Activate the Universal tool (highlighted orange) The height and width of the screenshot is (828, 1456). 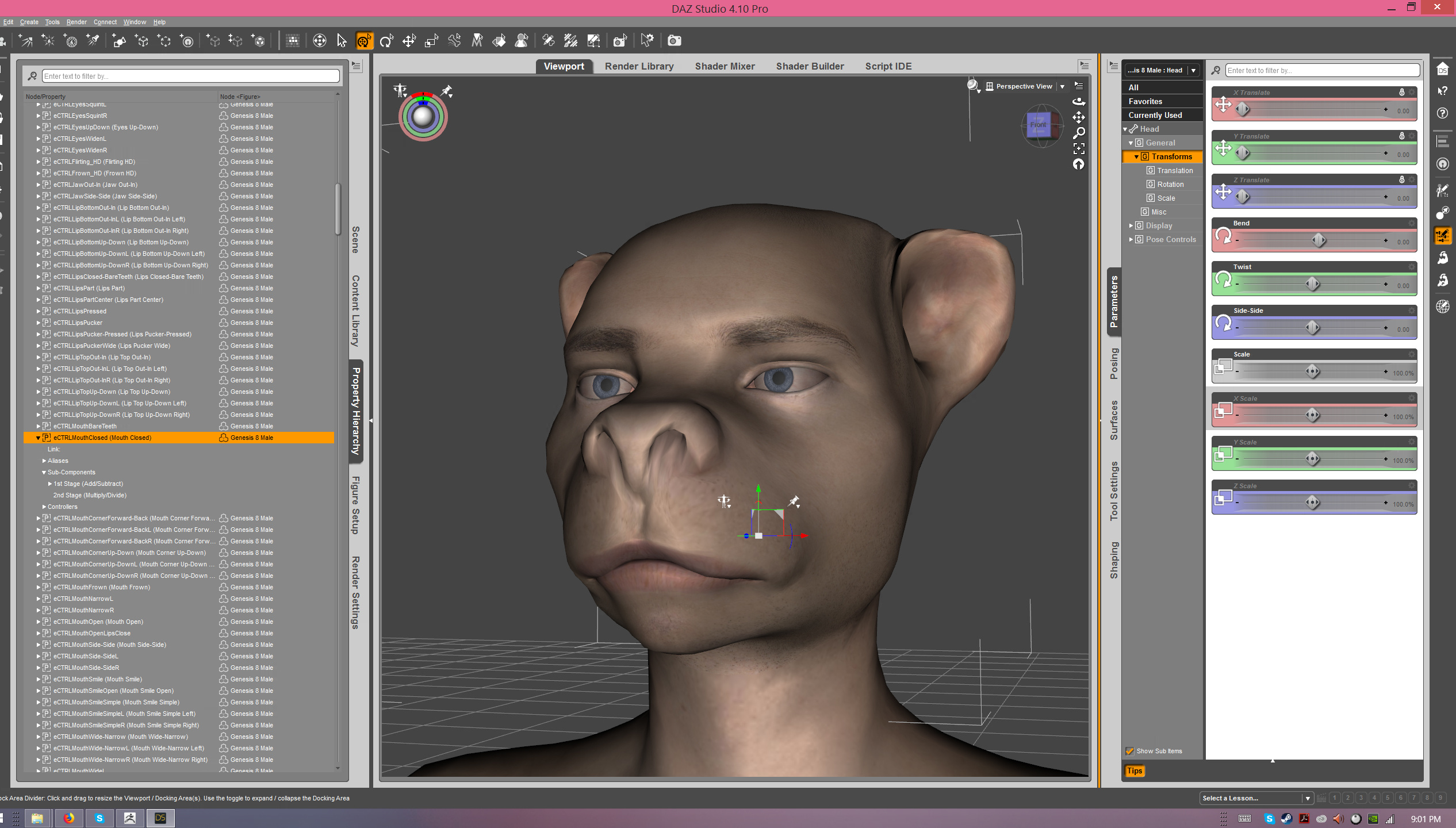[x=364, y=41]
